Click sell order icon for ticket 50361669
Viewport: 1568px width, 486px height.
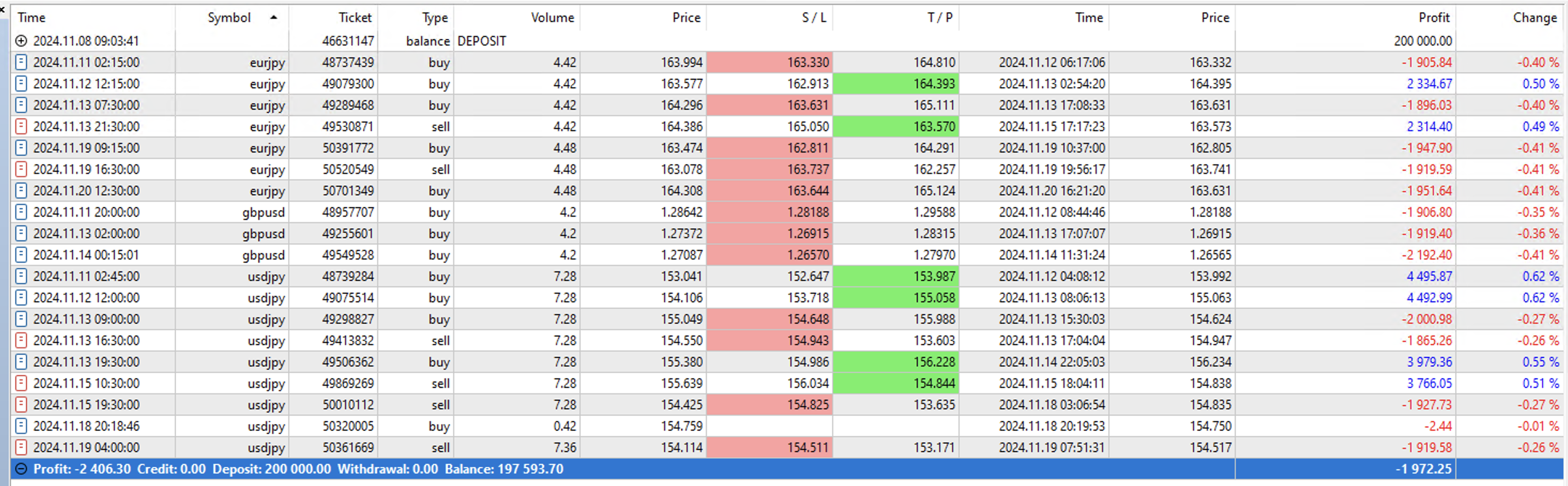pos(21,447)
